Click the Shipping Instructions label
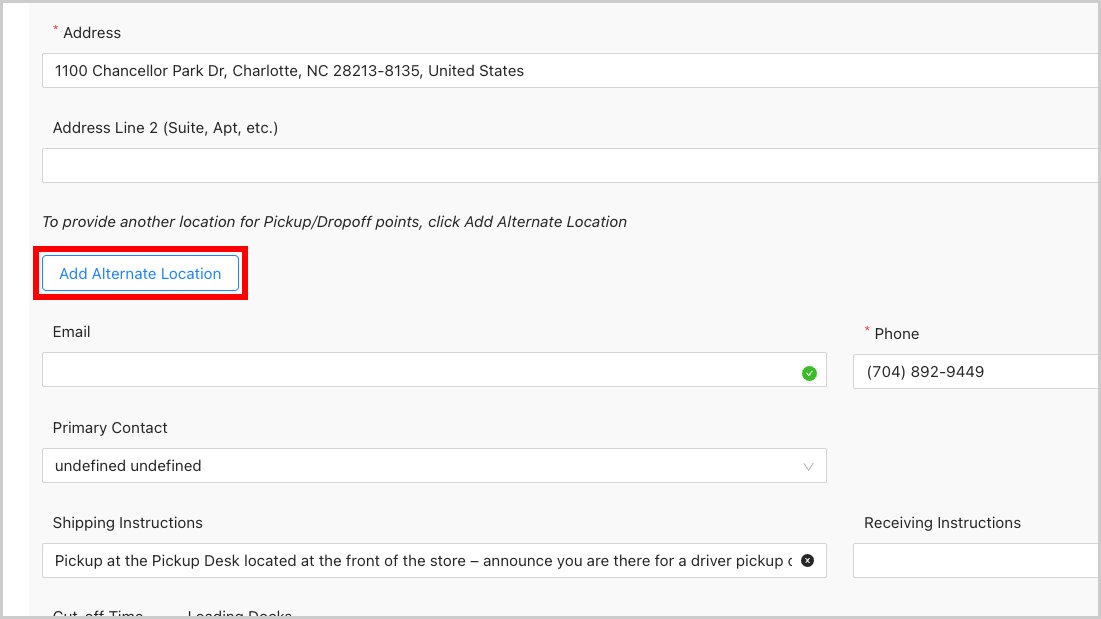1101x619 pixels. 127,523
